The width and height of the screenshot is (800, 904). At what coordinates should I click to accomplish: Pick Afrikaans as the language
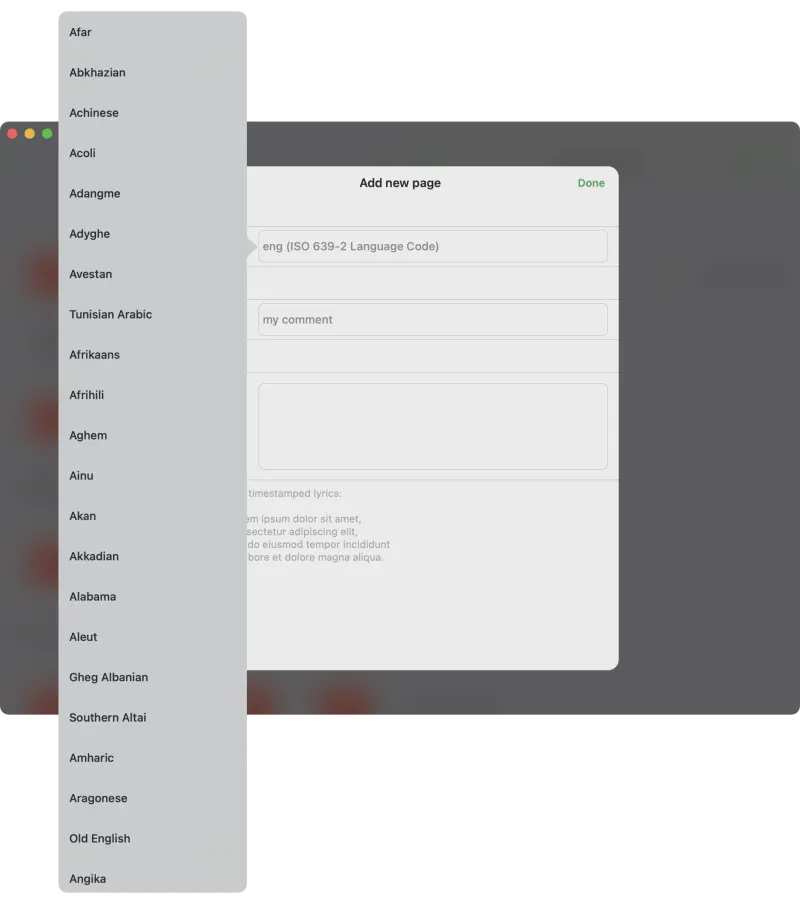point(95,355)
